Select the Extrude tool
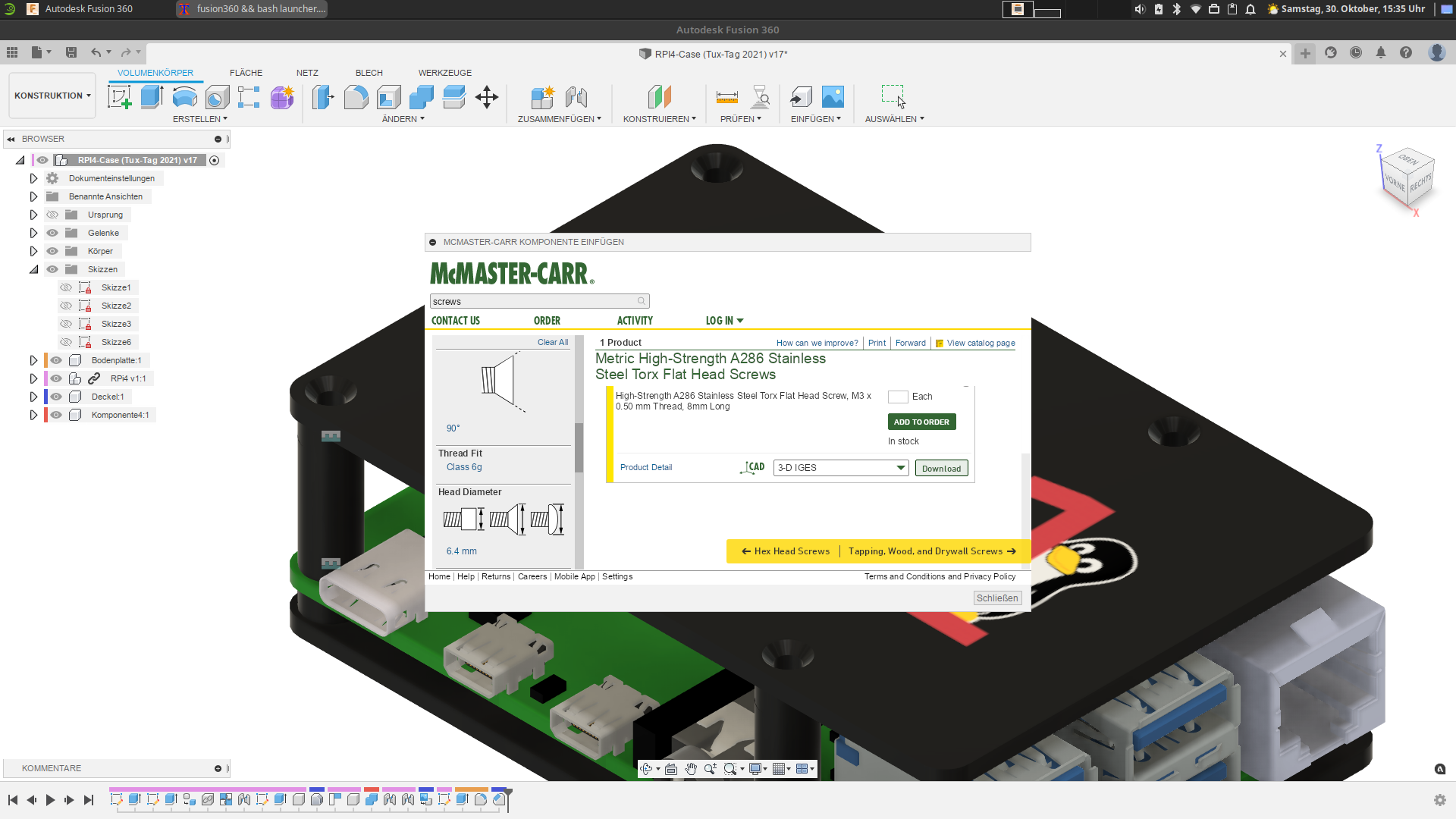This screenshot has height=819, width=1456. click(152, 97)
